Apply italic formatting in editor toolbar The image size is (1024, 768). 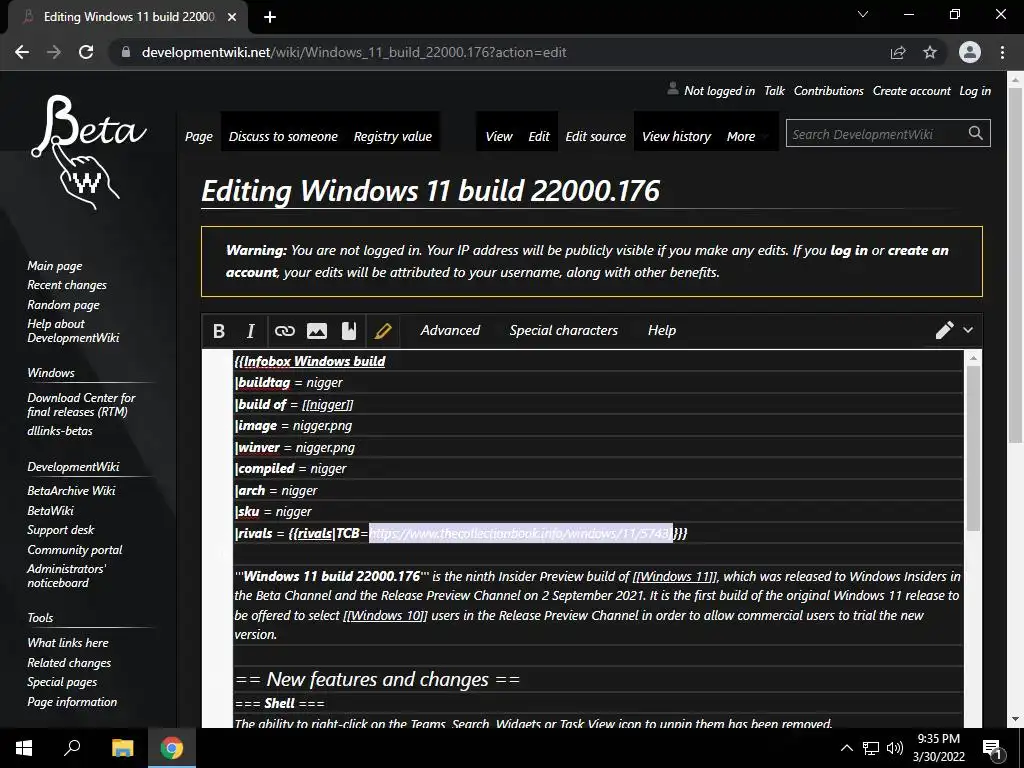(250, 331)
